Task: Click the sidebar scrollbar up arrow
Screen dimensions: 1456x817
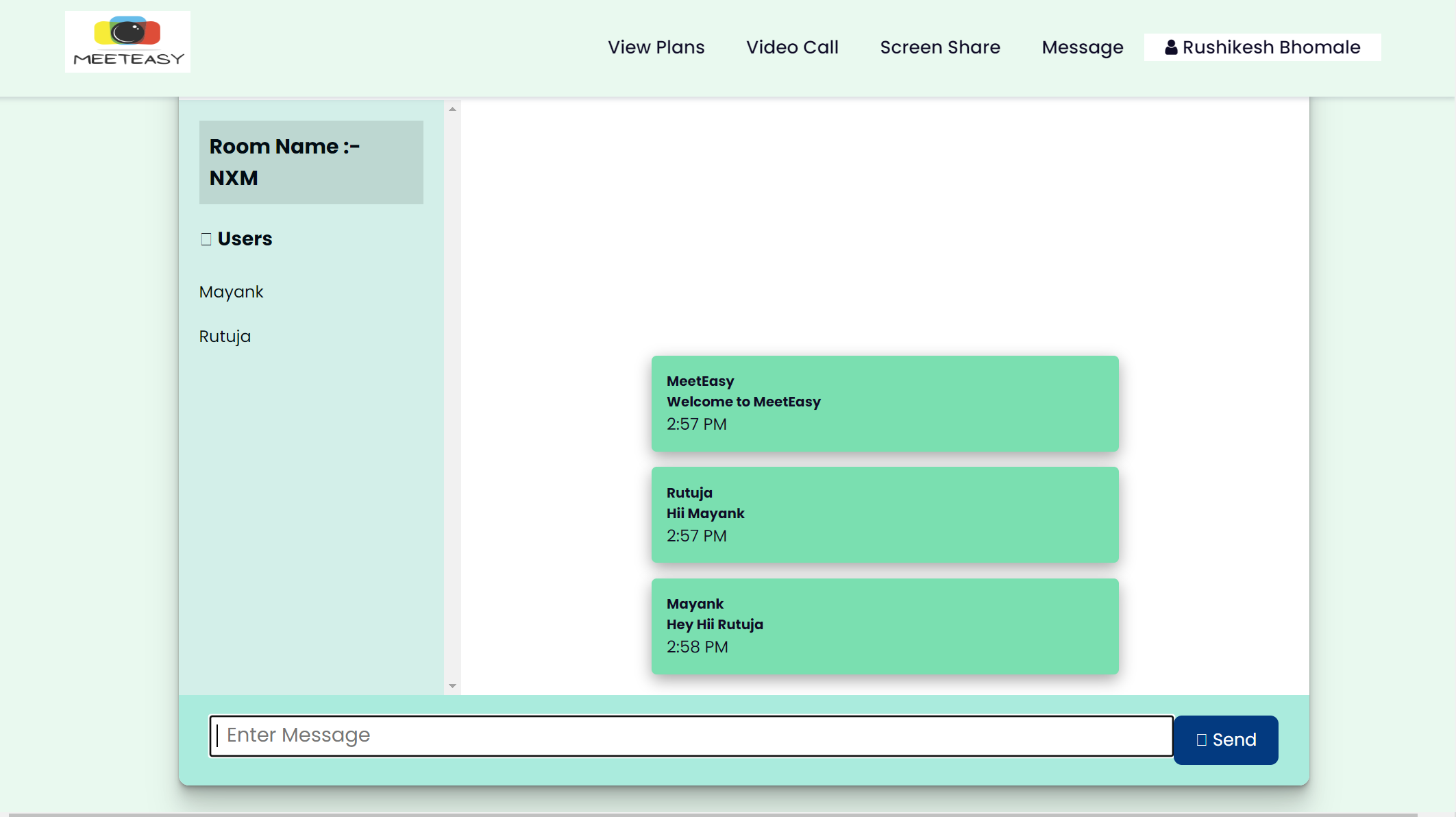Action: coord(452,107)
